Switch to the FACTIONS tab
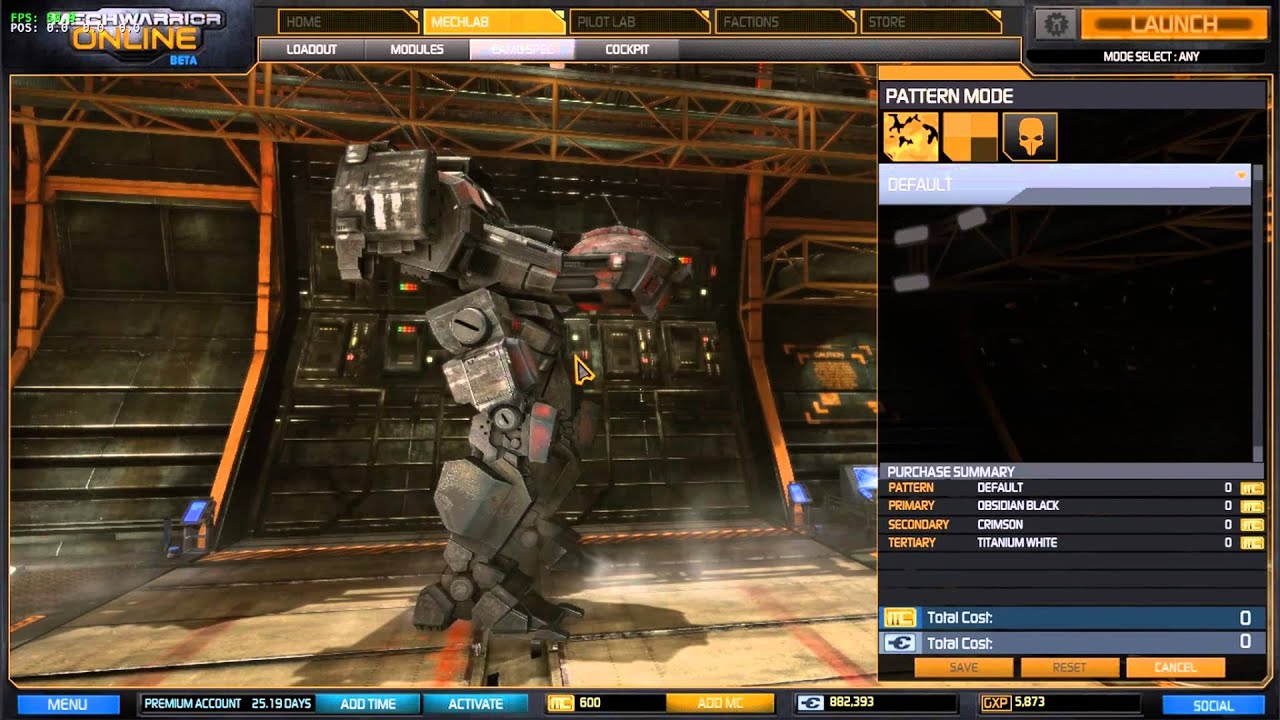This screenshot has height=720, width=1280. click(x=786, y=22)
